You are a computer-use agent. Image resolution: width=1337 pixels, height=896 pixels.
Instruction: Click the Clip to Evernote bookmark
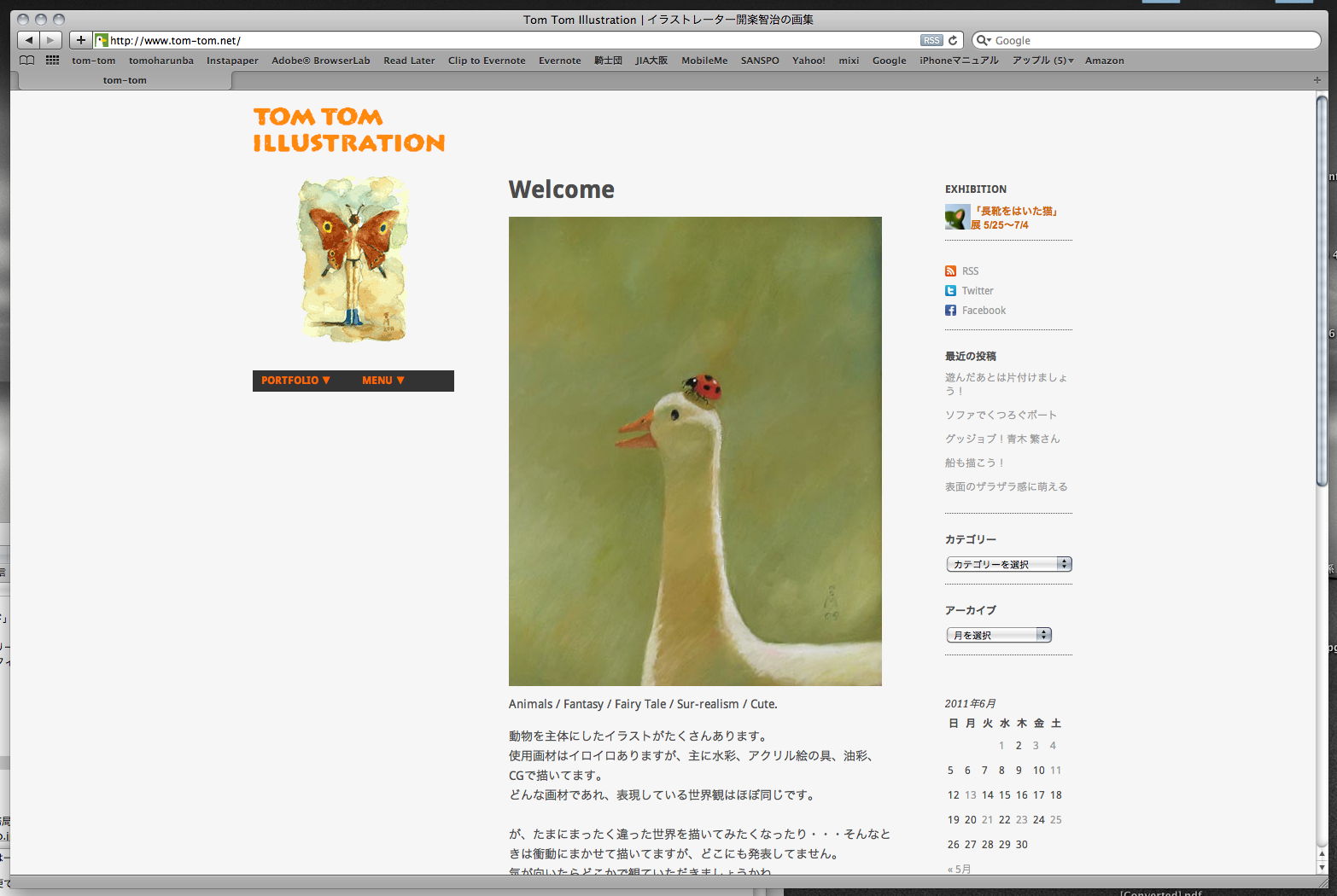point(487,61)
